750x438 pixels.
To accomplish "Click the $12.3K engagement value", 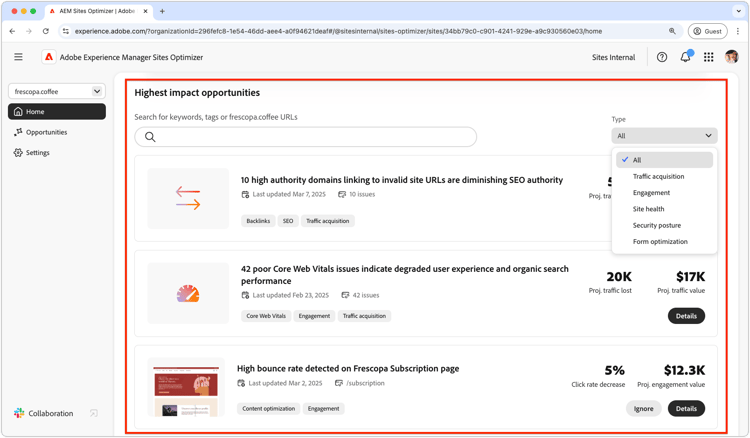I will [684, 370].
